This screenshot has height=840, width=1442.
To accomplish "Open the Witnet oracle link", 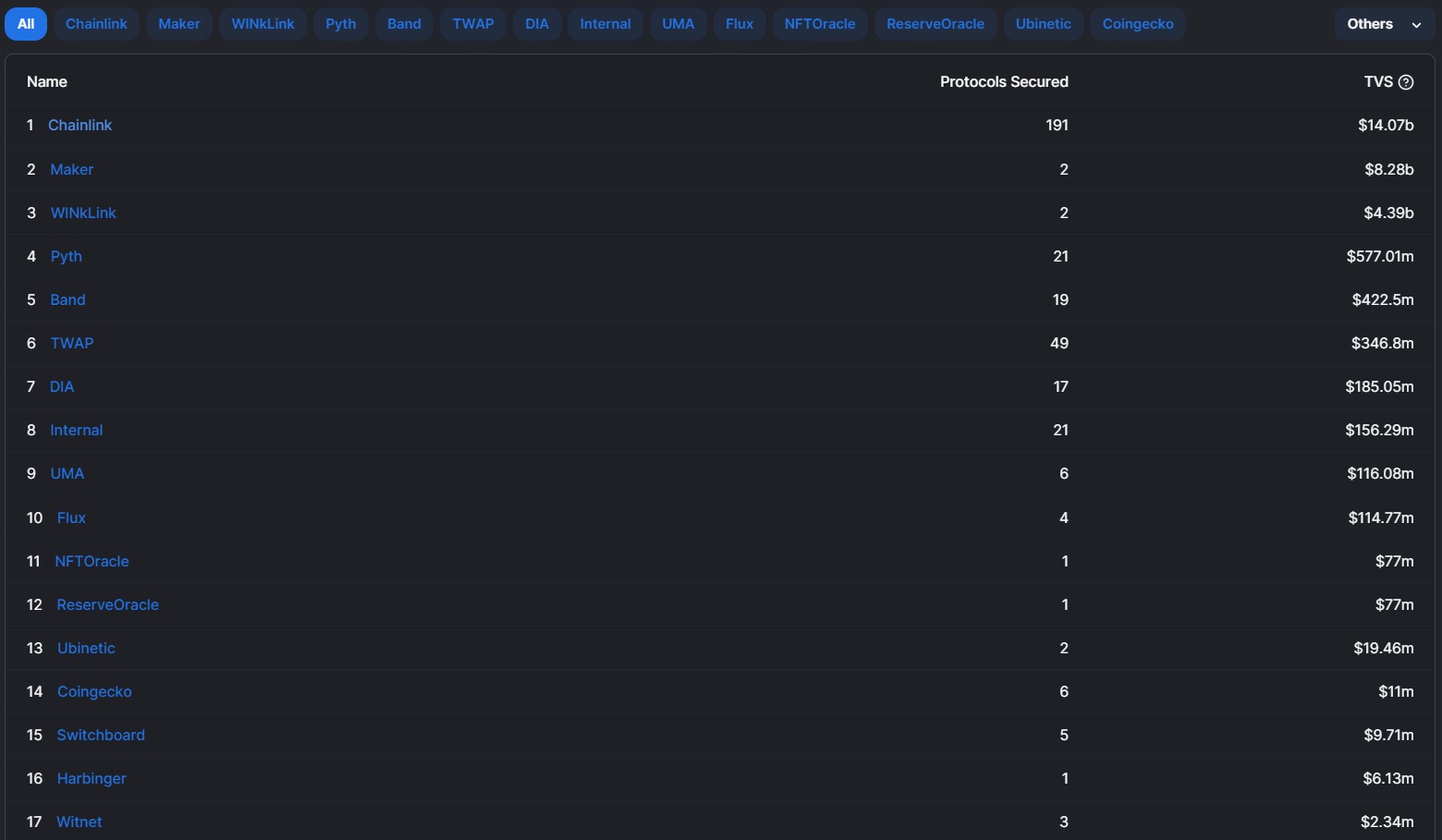I will pyautogui.click(x=79, y=822).
